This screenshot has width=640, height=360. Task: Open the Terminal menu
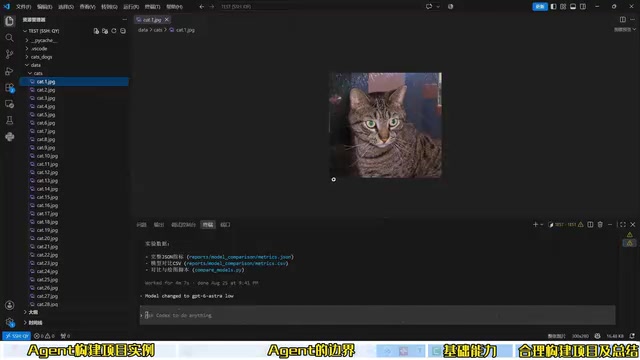(x=152, y=7)
